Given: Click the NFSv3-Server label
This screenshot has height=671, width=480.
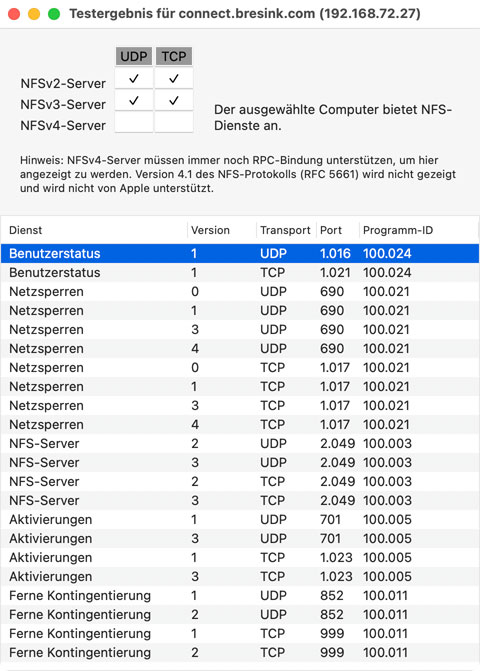Looking at the screenshot, I should pos(63,104).
